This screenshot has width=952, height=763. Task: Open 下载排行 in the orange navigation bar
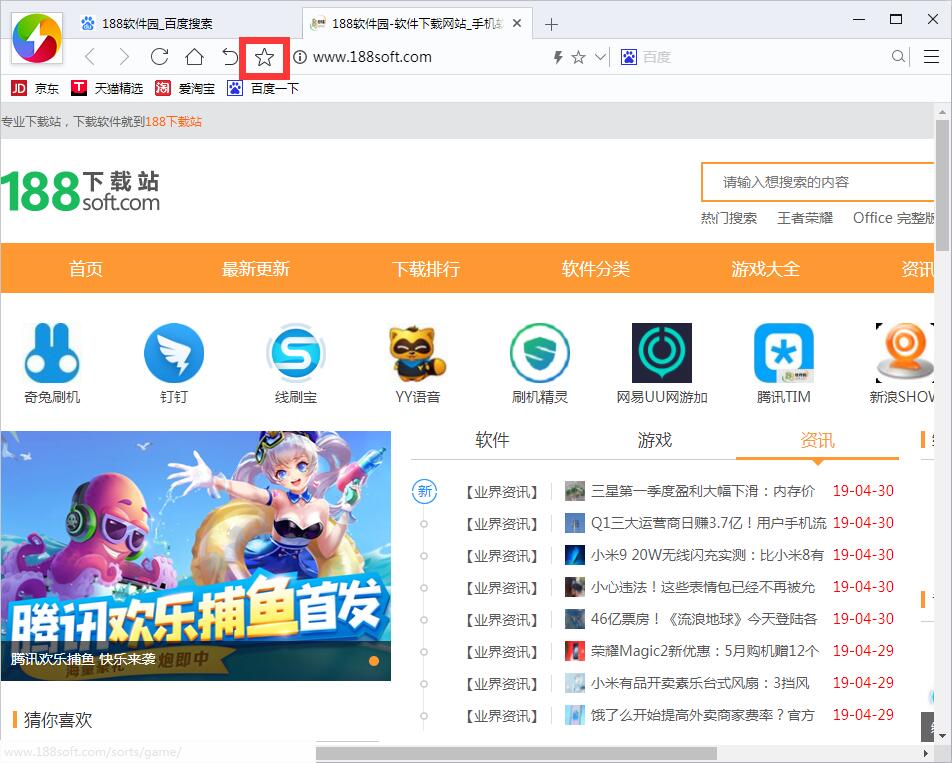coord(426,269)
